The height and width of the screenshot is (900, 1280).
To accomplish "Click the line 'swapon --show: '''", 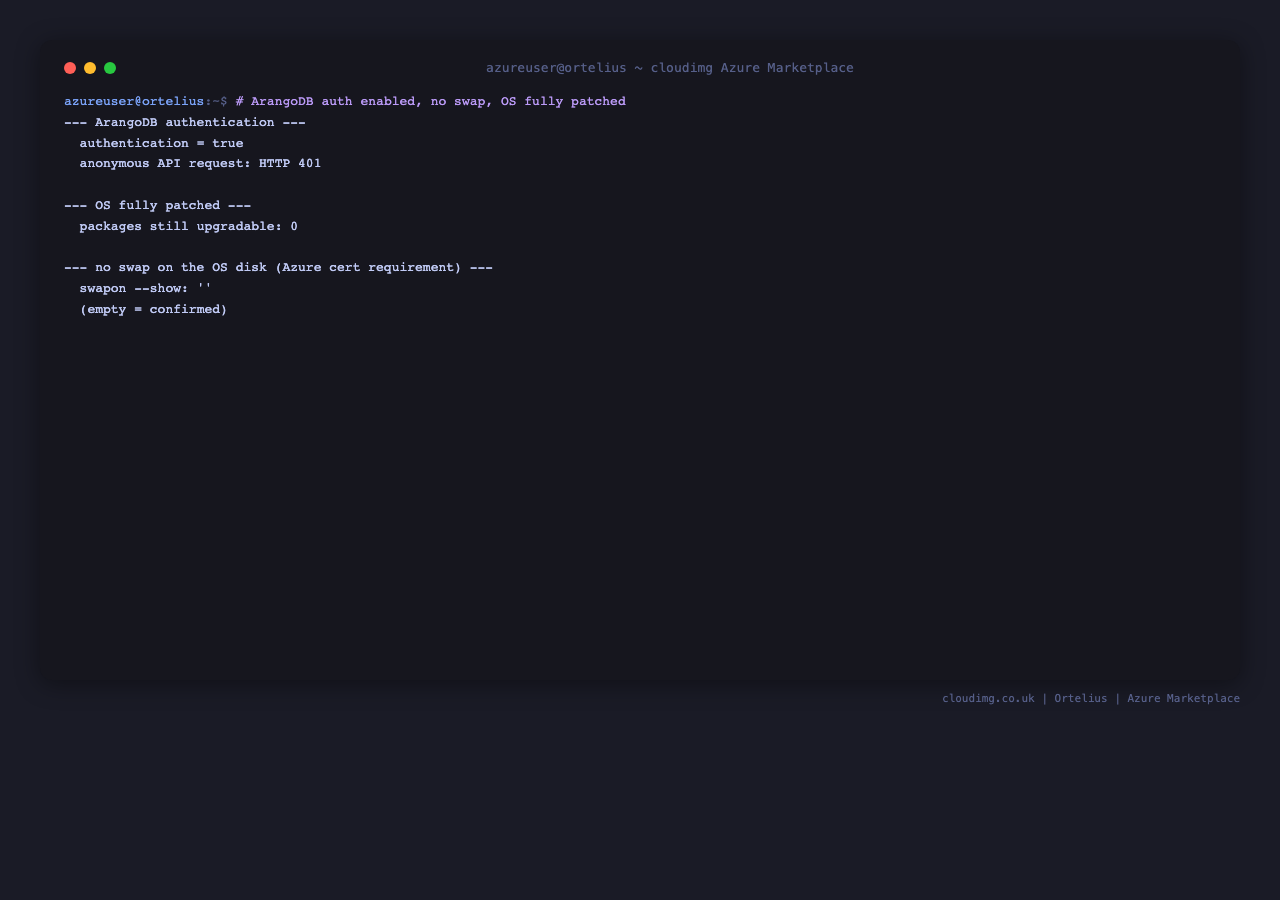I will pyautogui.click(x=146, y=289).
